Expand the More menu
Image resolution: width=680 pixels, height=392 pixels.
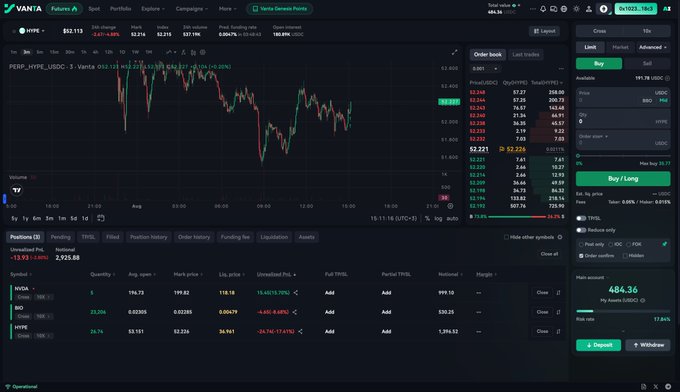[x=227, y=9]
